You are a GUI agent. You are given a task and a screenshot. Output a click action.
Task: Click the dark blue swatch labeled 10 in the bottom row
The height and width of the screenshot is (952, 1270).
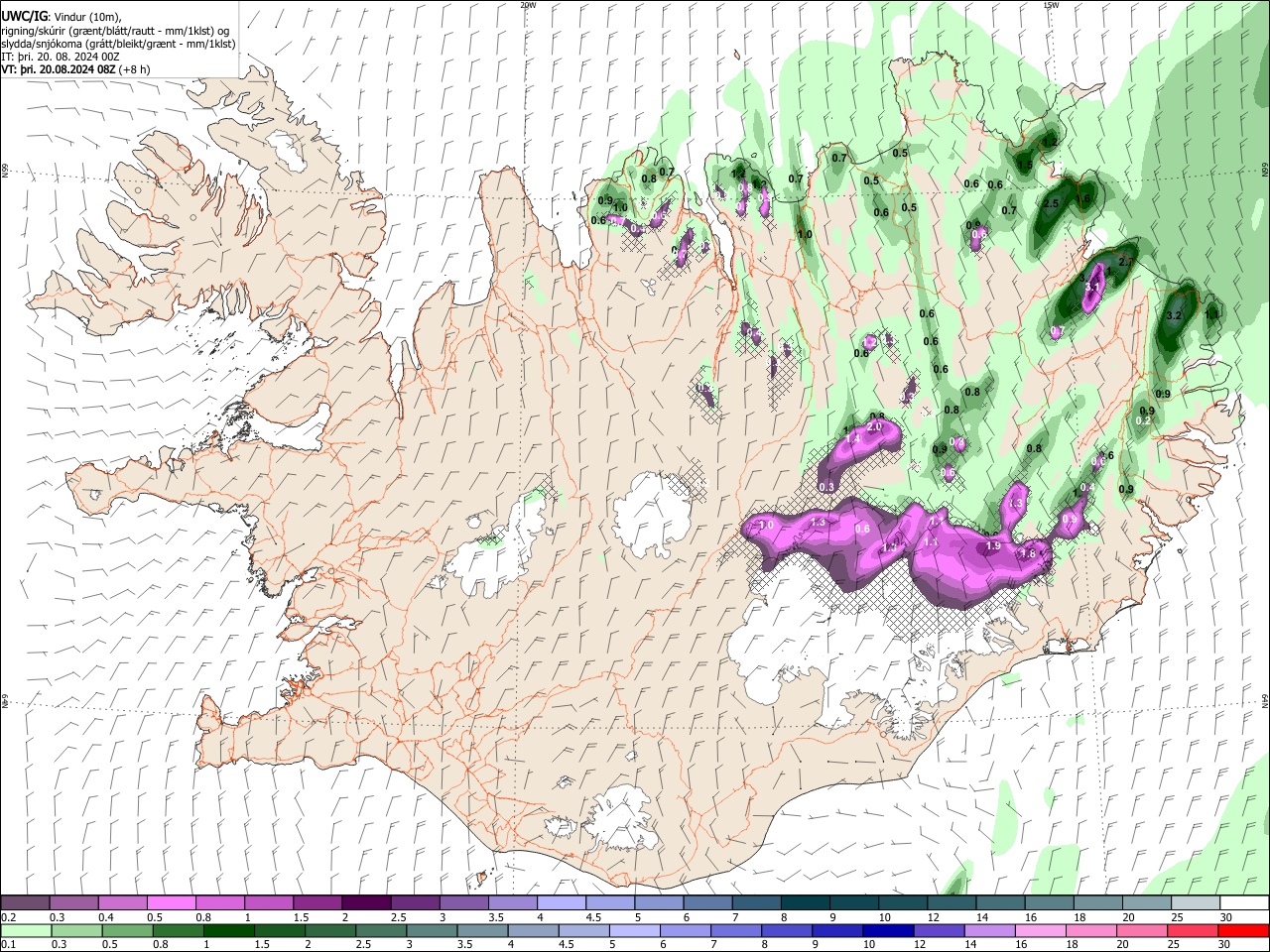pos(886,930)
